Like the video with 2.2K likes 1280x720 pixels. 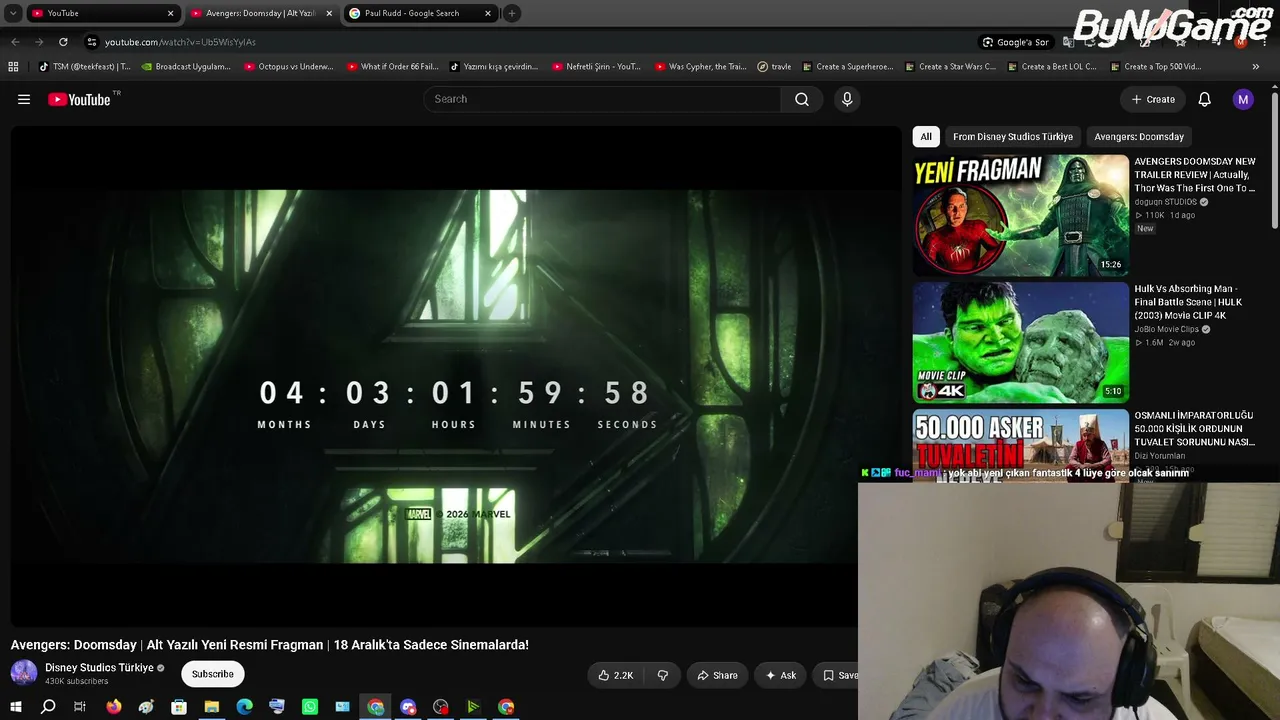click(x=615, y=675)
